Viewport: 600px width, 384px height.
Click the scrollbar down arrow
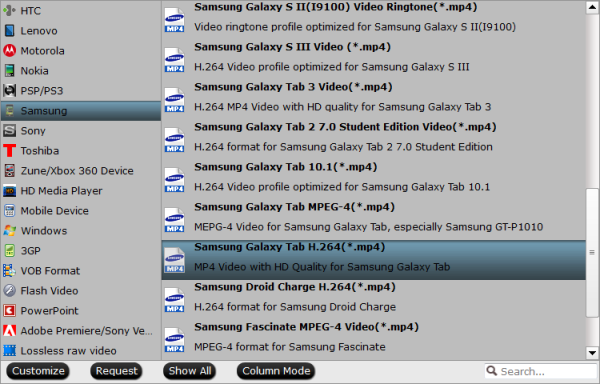click(x=592, y=353)
